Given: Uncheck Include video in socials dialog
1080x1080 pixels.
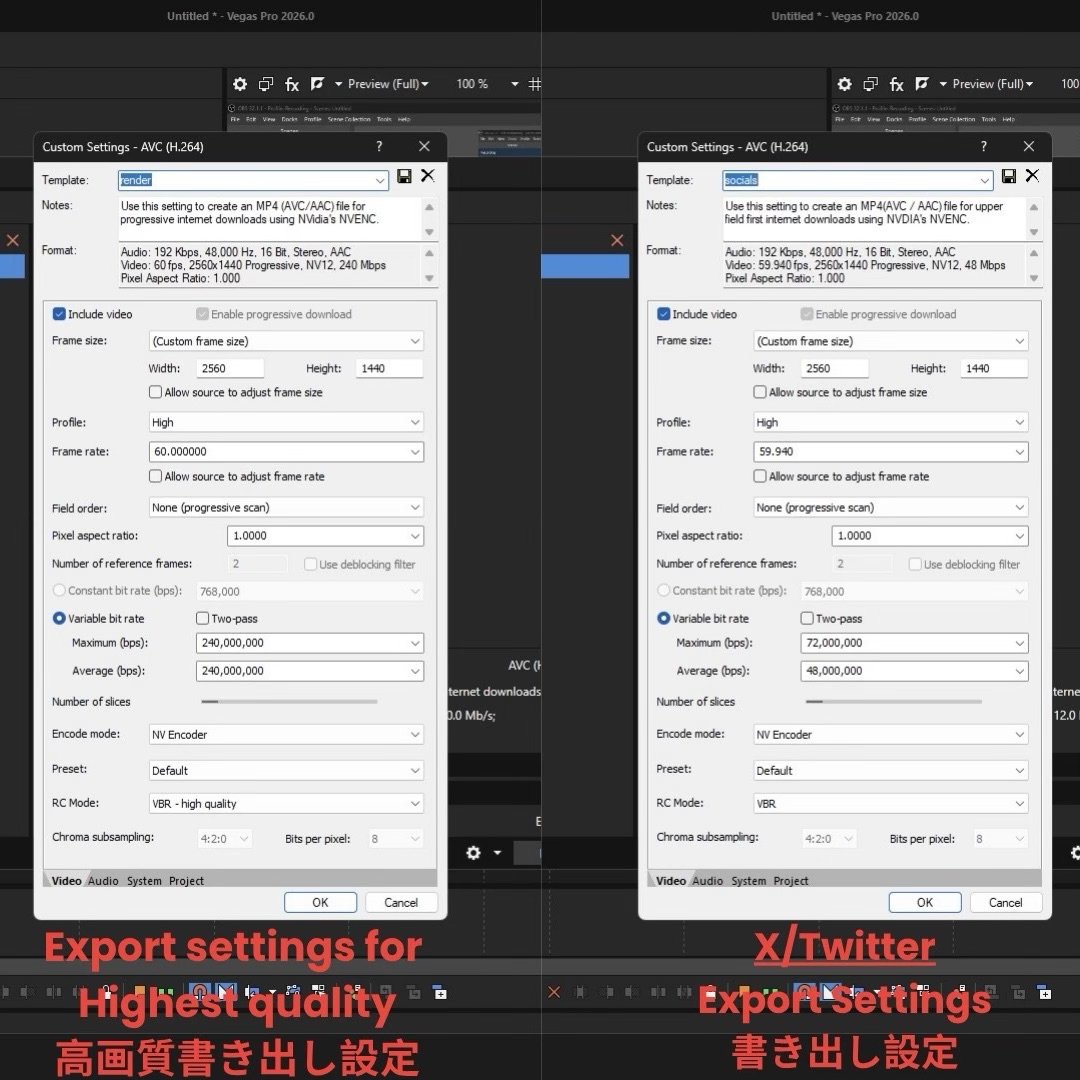Looking at the screenshot, I should point(664,314).
